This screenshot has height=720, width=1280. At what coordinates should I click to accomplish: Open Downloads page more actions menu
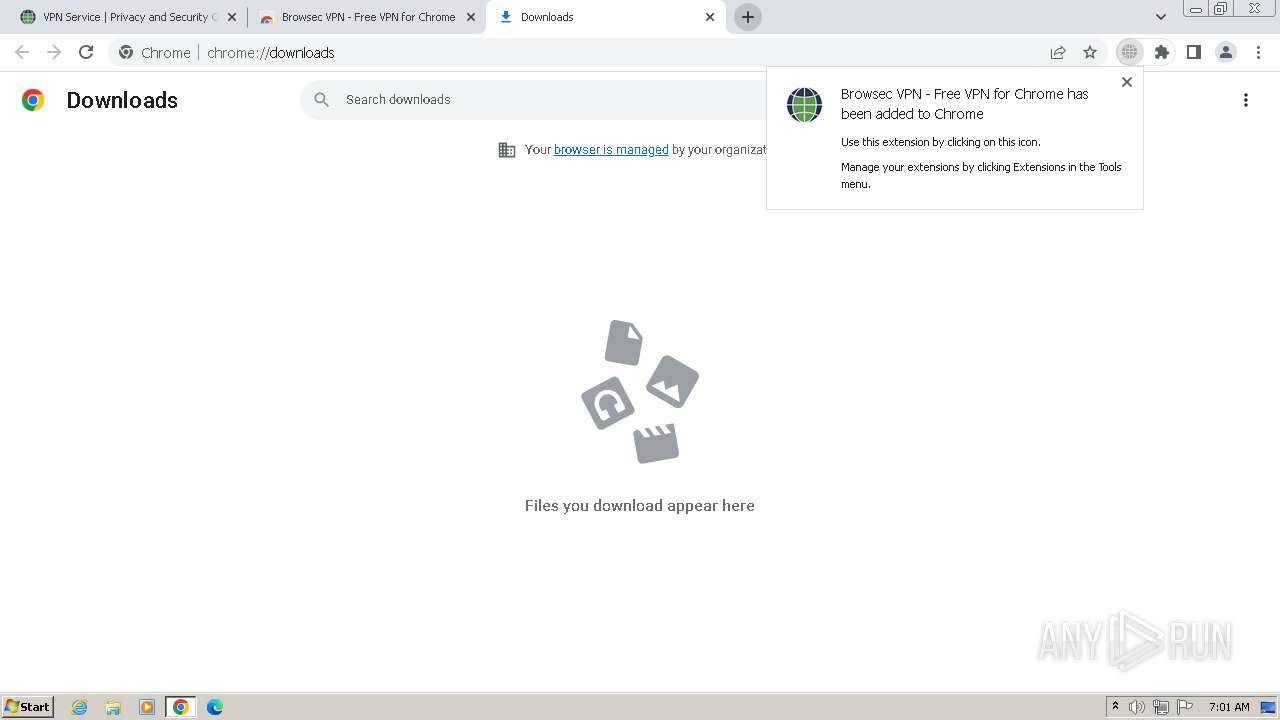pos(1246,100)
